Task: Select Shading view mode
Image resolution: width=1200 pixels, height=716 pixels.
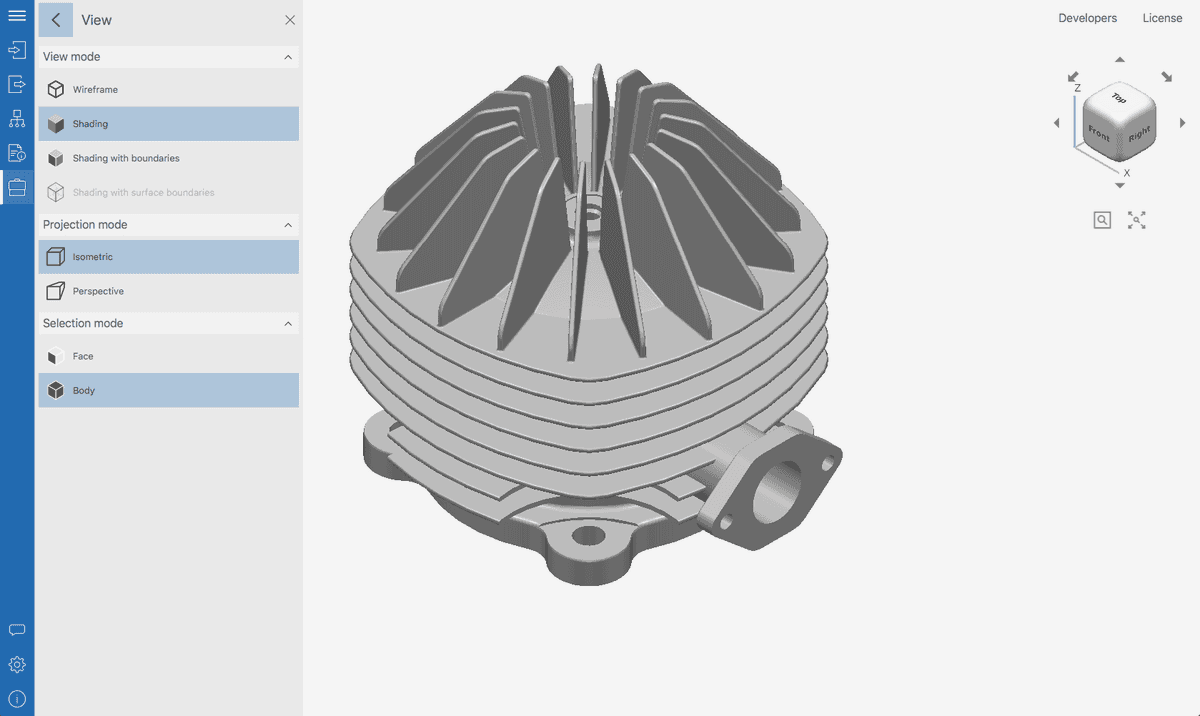Action: (169, 124)
